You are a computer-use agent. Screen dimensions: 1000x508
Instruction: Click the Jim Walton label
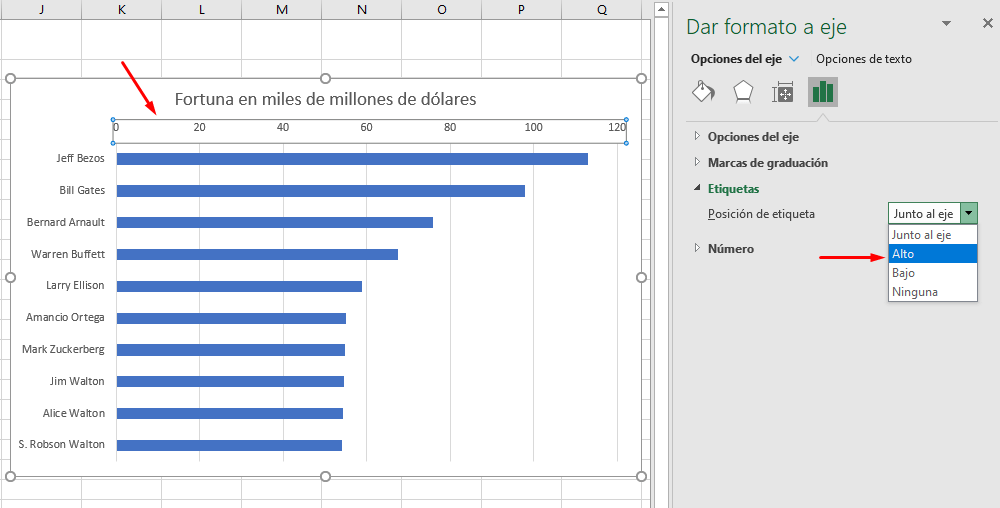point(77,381)
